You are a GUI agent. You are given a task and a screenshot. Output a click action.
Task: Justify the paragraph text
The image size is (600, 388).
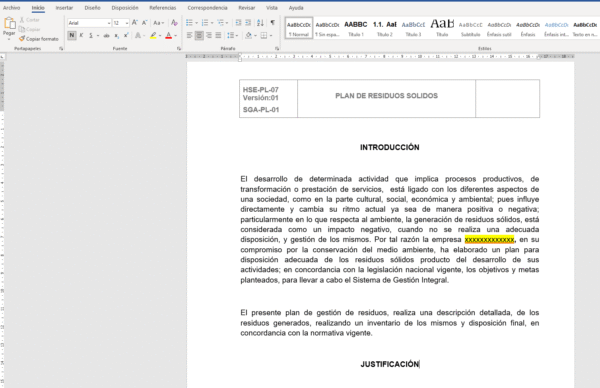[x=218, y=36]
